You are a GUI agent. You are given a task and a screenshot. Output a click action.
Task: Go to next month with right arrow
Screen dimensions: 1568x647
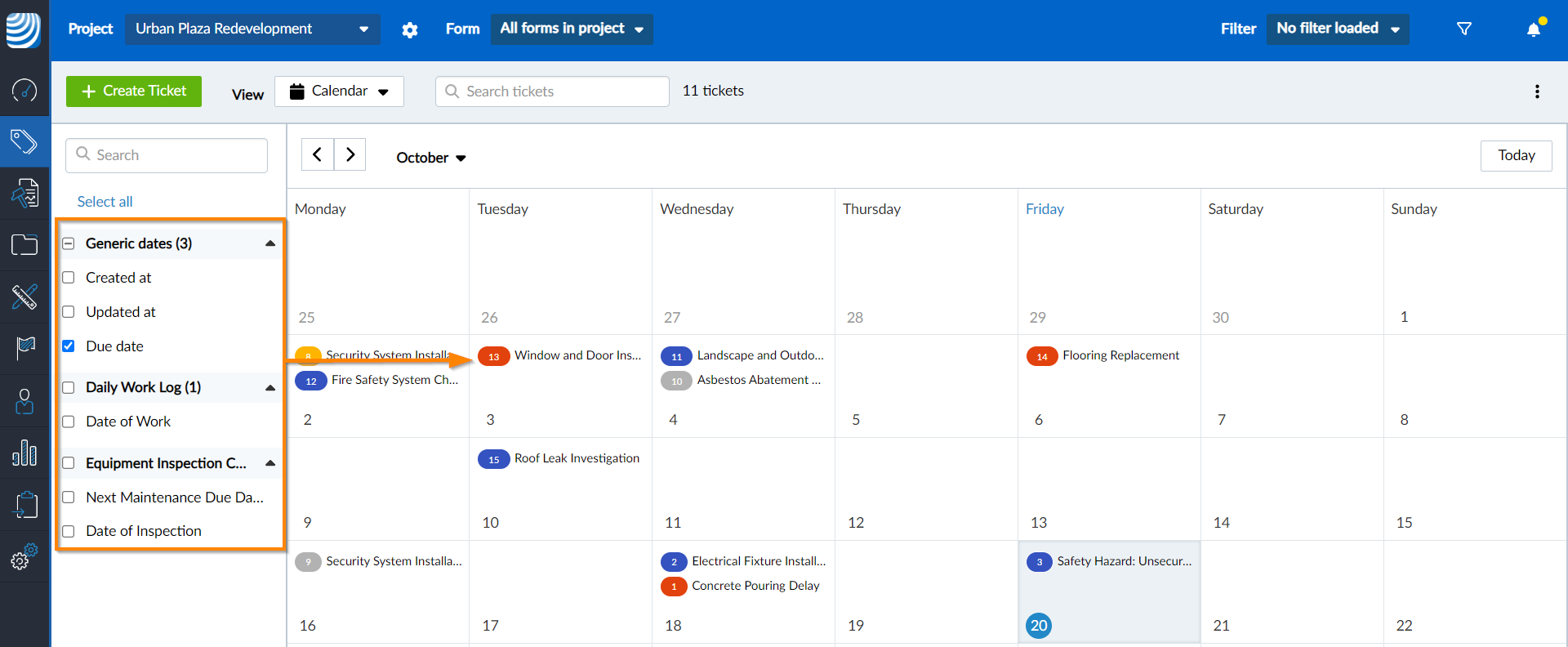[x=350, y=154]
